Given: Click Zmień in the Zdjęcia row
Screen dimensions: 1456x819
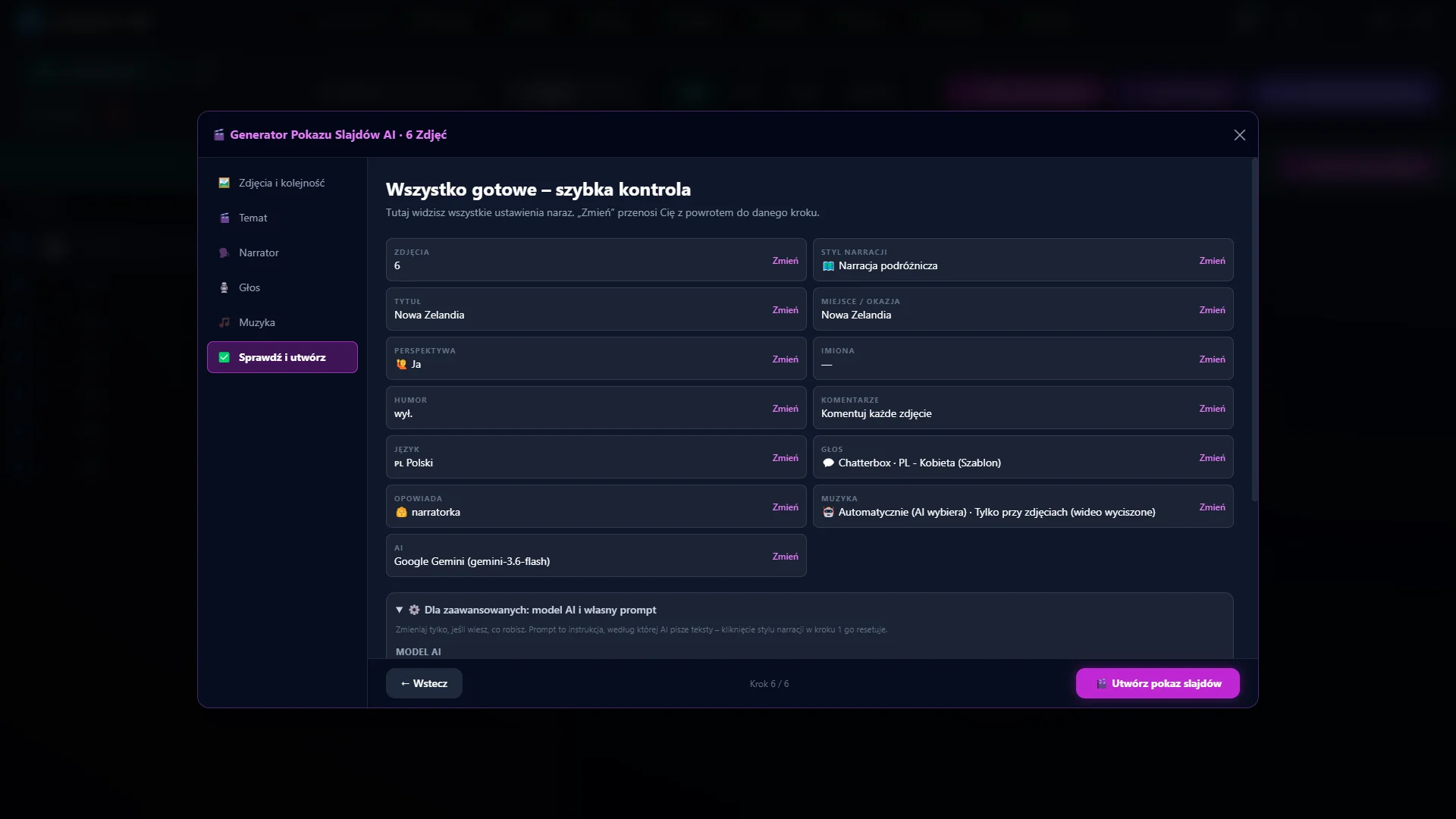Looking at the screenshot, I should point(785,261).
